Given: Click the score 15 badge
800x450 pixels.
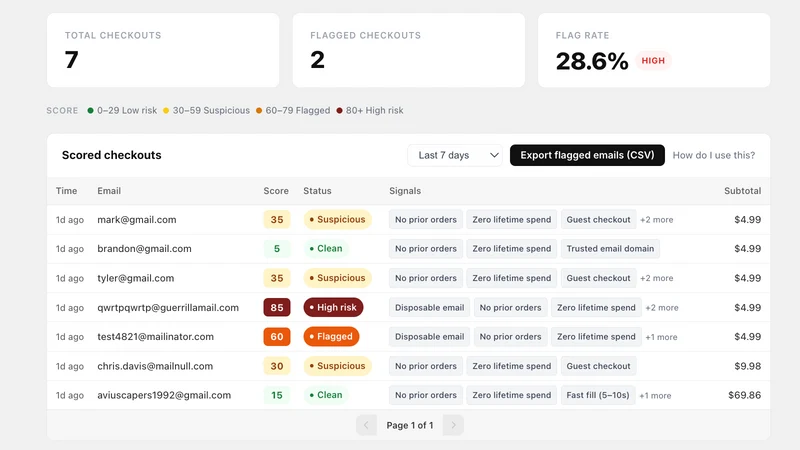Looking at the screenshot, I should pos(277,395).
